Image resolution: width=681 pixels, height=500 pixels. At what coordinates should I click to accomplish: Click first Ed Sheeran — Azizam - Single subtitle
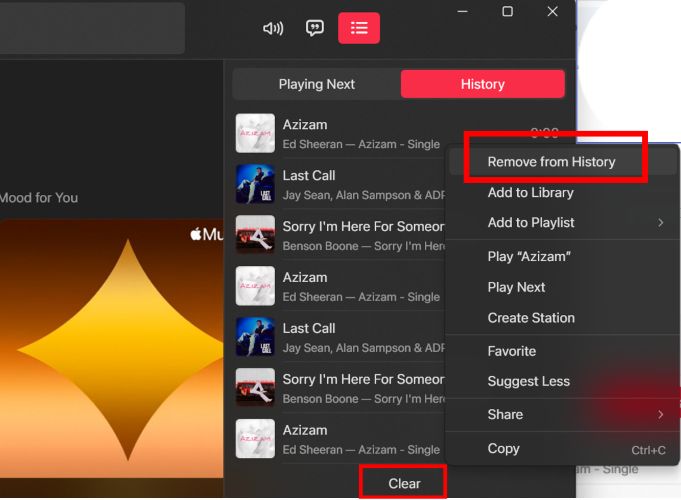click(x=361, y=144)
